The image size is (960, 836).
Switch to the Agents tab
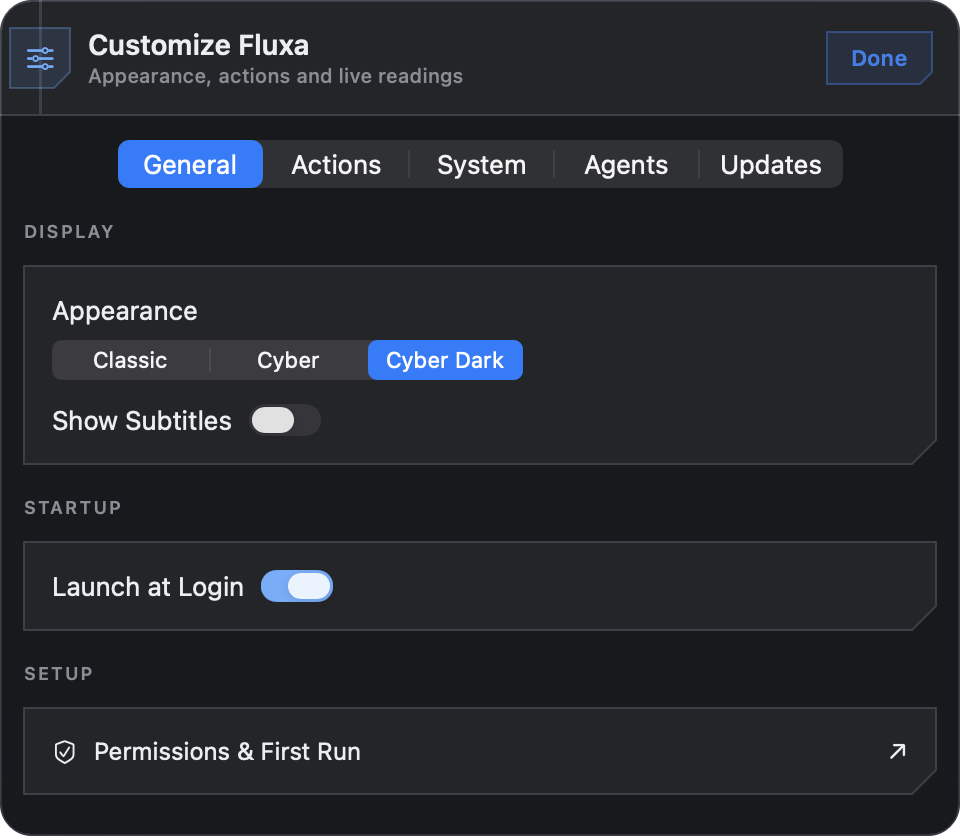[x=626, y=164]
